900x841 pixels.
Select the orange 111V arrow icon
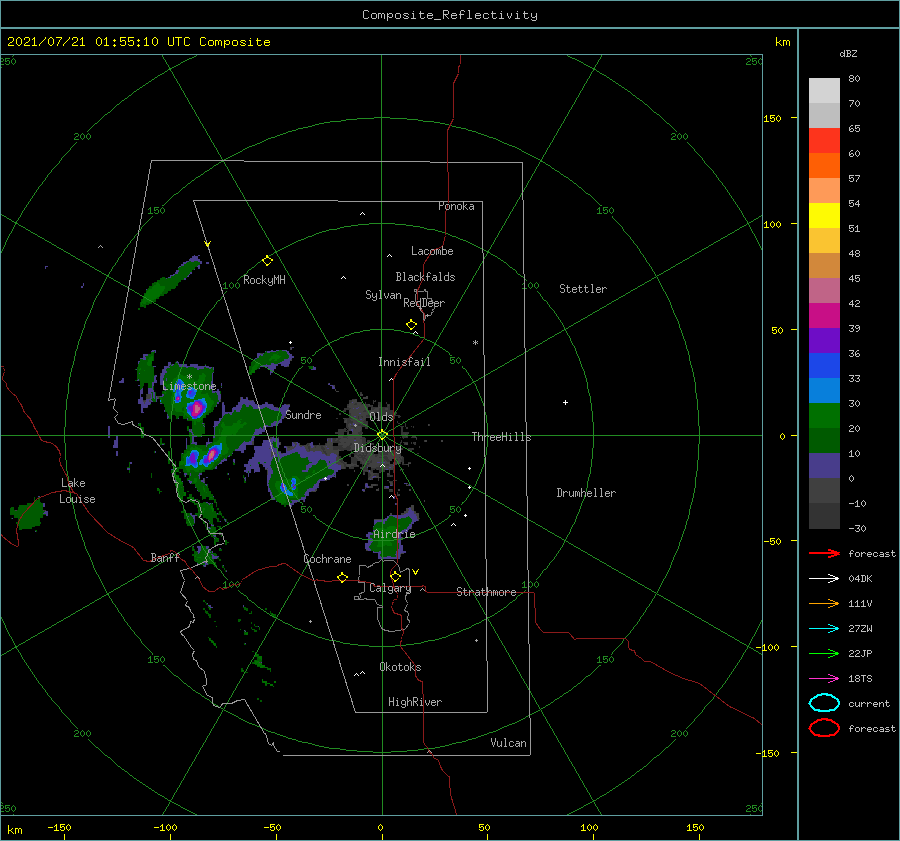tap(824, 603)
